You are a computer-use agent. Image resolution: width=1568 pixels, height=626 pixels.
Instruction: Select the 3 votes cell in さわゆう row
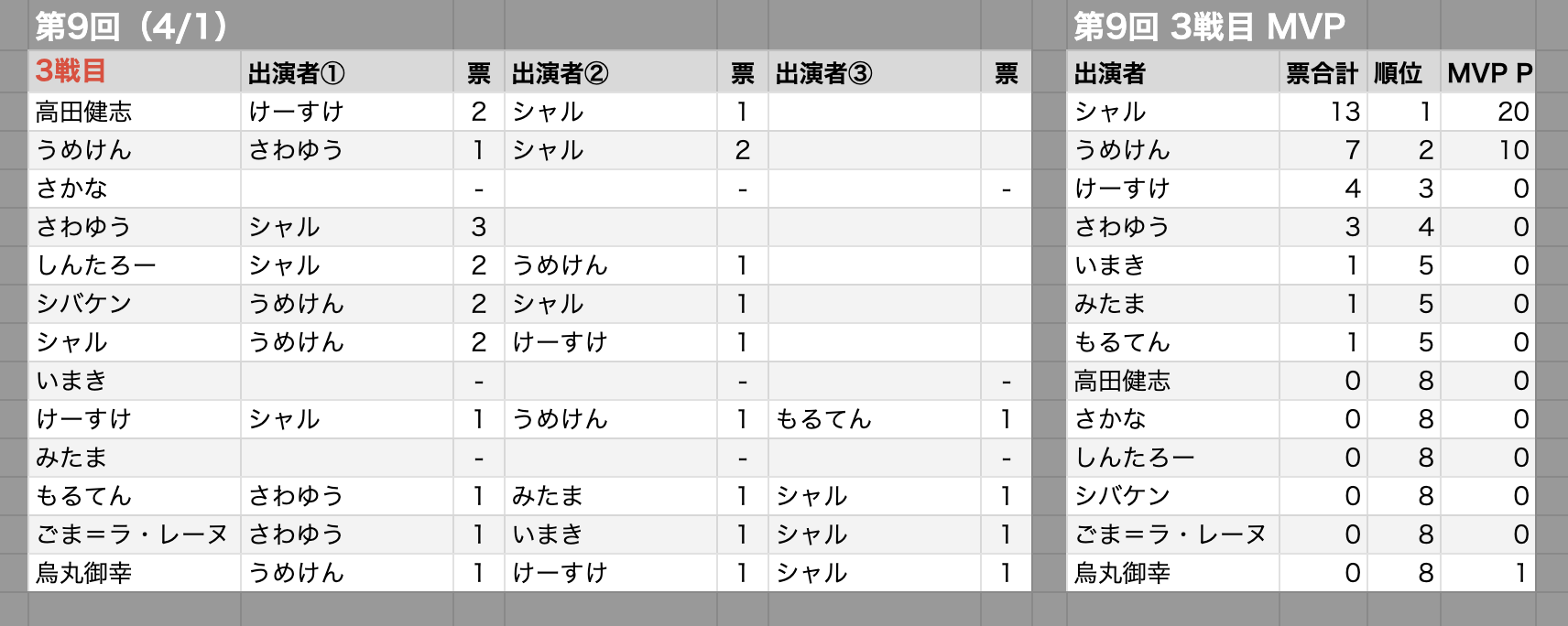point(479,227)
